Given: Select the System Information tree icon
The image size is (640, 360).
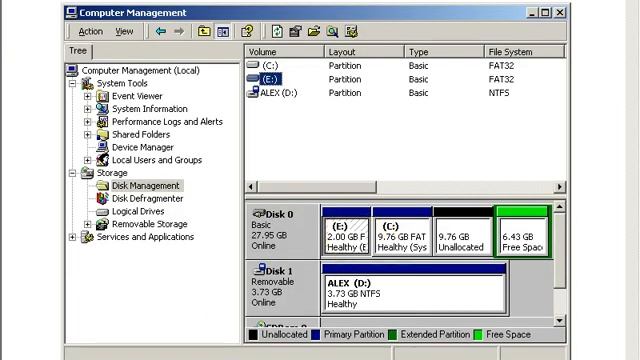Looking at the screenshot, I should point(102,109).
